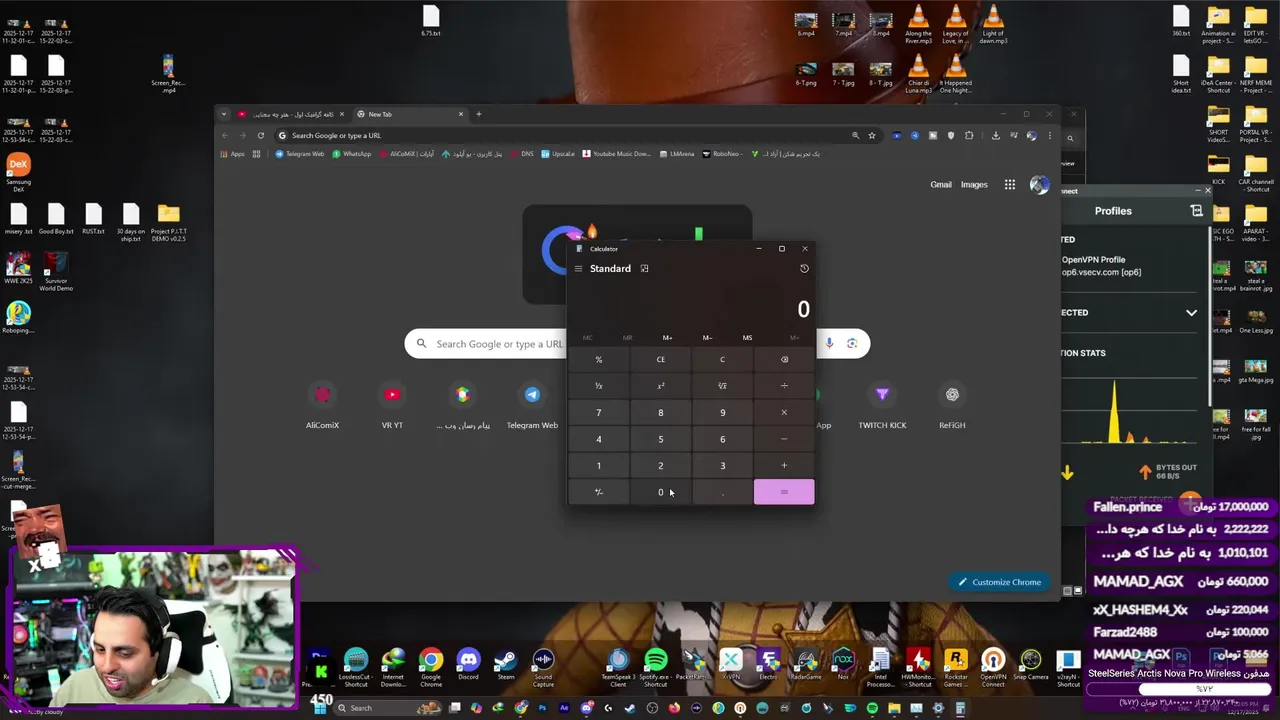Click the Windows Start button

click(x=321, y=708)
